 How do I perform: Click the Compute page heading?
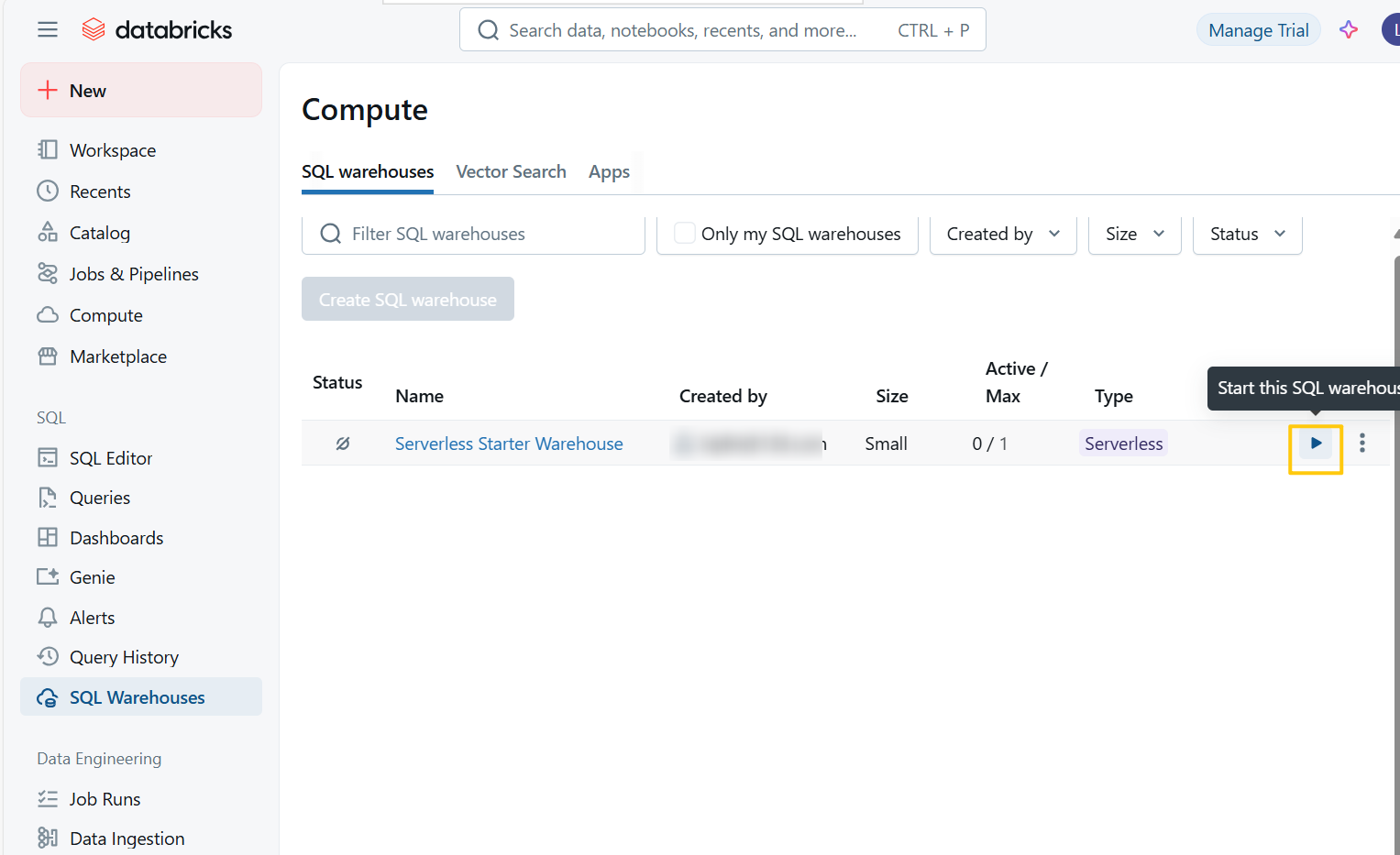[x=365, y=110]
